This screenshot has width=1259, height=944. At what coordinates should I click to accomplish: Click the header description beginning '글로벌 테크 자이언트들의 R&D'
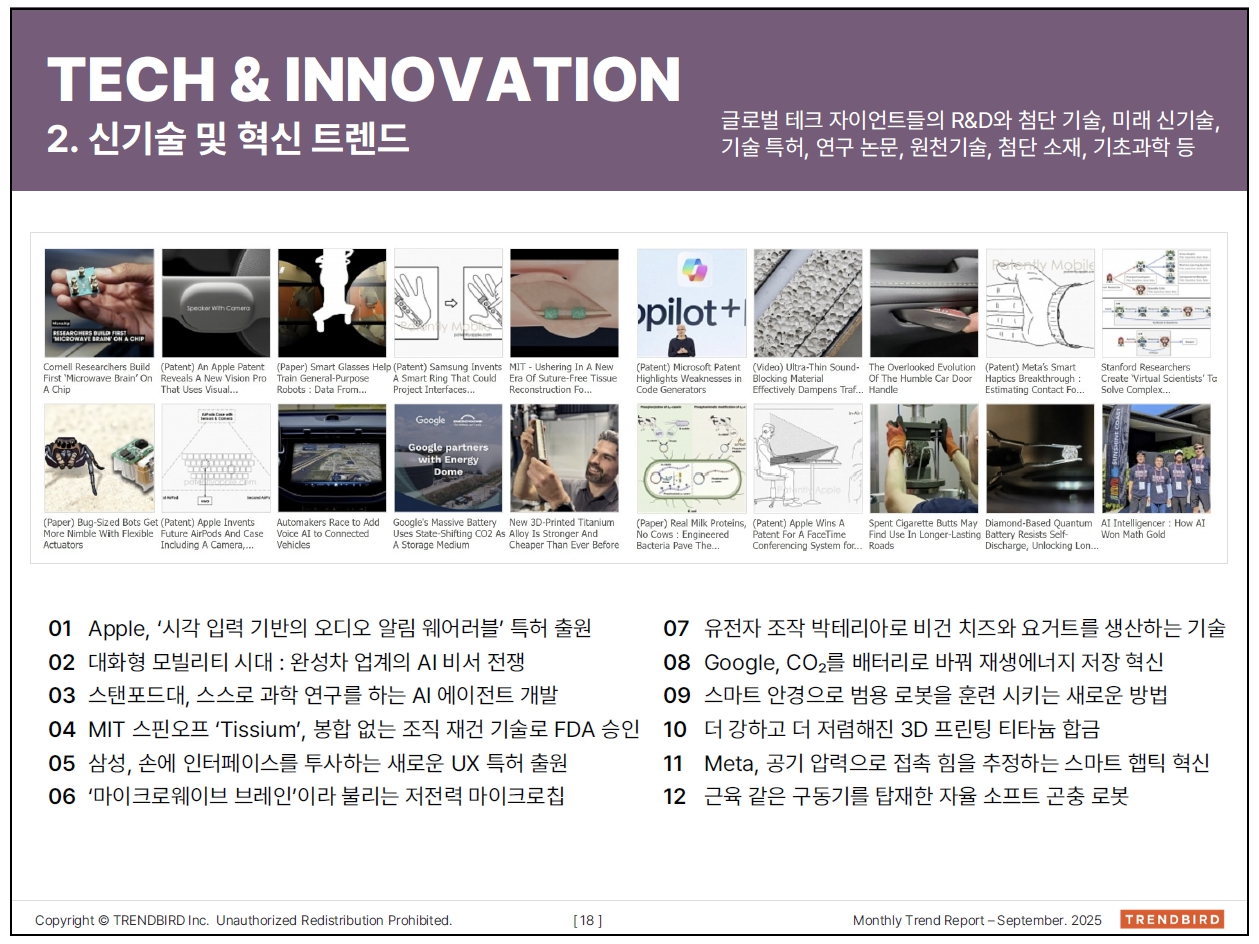pos(971,134)
